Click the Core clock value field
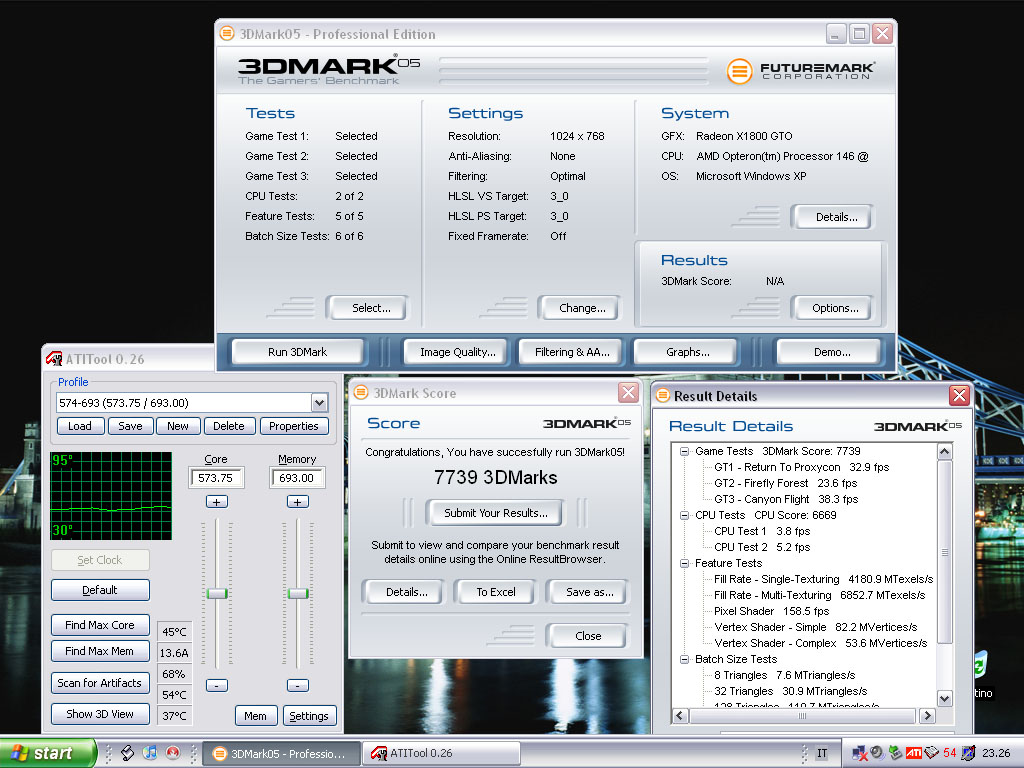Image resolution: width=1024 pixels, height=768 pixels. point(216,478)
